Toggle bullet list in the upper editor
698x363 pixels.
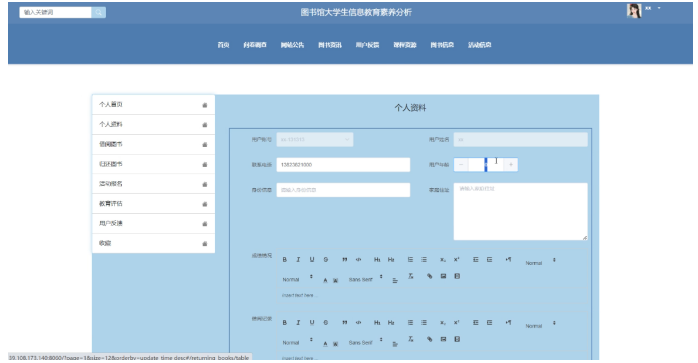click(x=424, y=260)
